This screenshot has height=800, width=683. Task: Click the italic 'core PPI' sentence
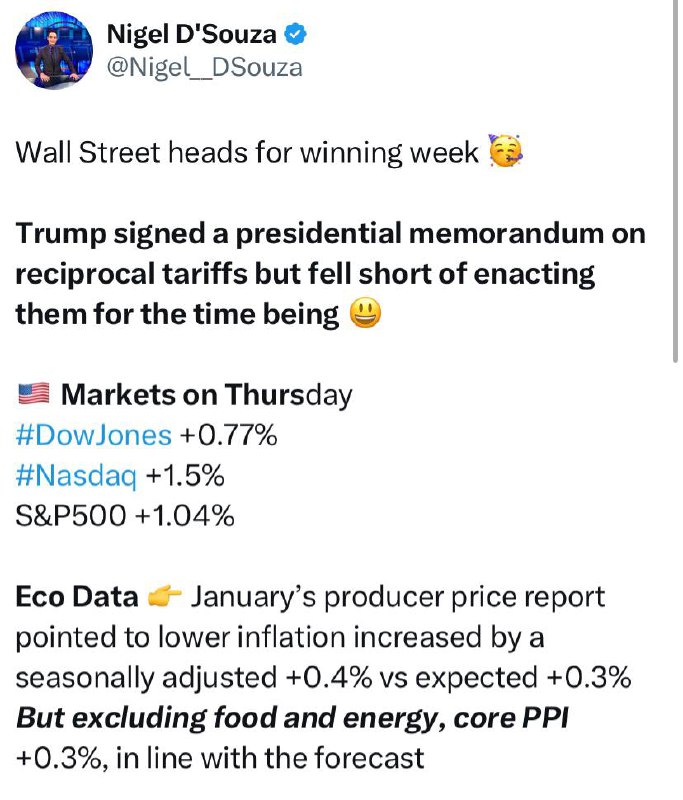tap(292, 718)
